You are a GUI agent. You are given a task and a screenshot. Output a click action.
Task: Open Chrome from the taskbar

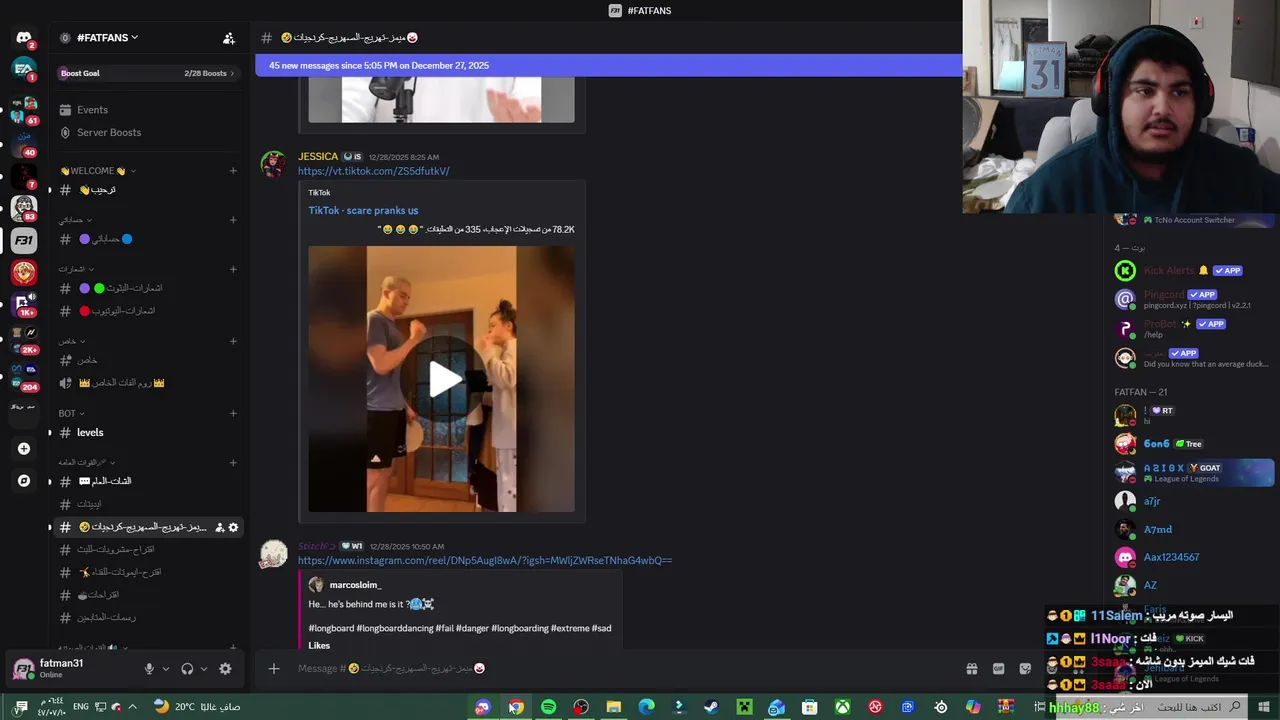coord(515,707)
